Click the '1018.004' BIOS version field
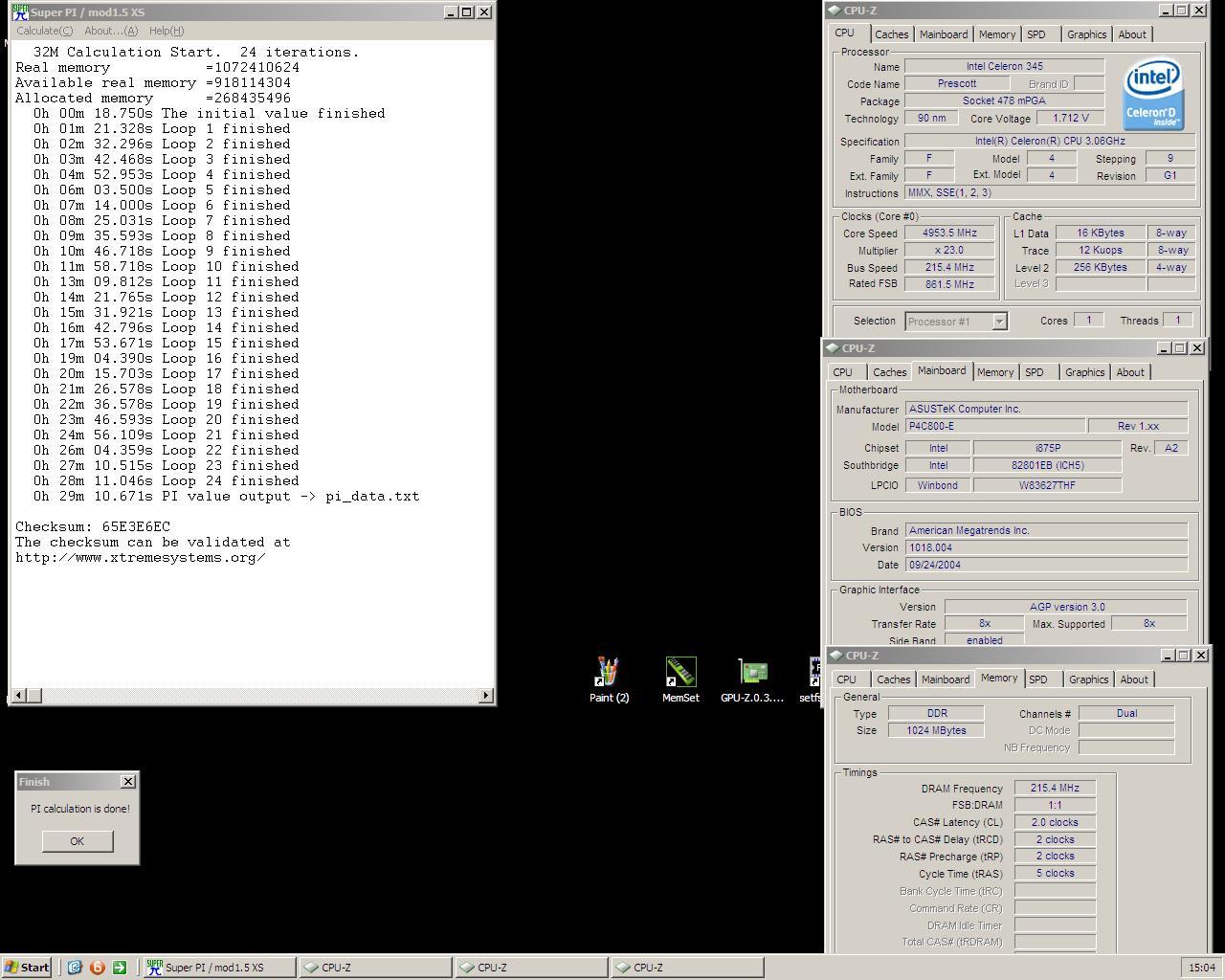1225x980 pixels. [1046, 548]
